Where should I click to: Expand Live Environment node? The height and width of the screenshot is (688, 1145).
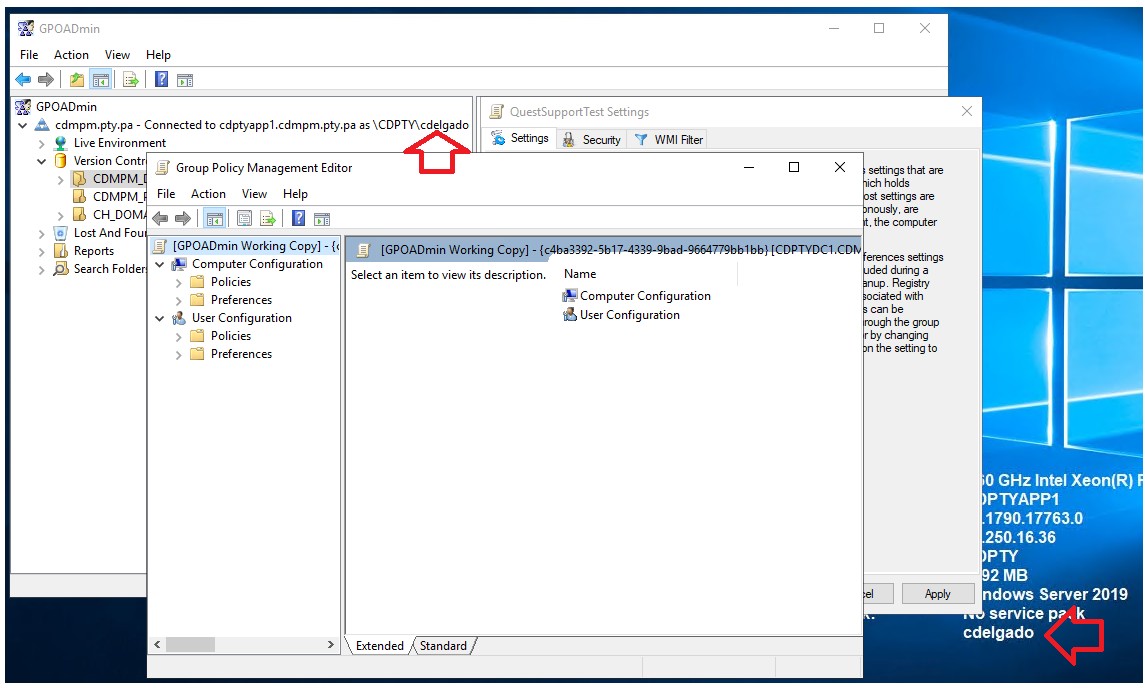click(x=42, y=143)
